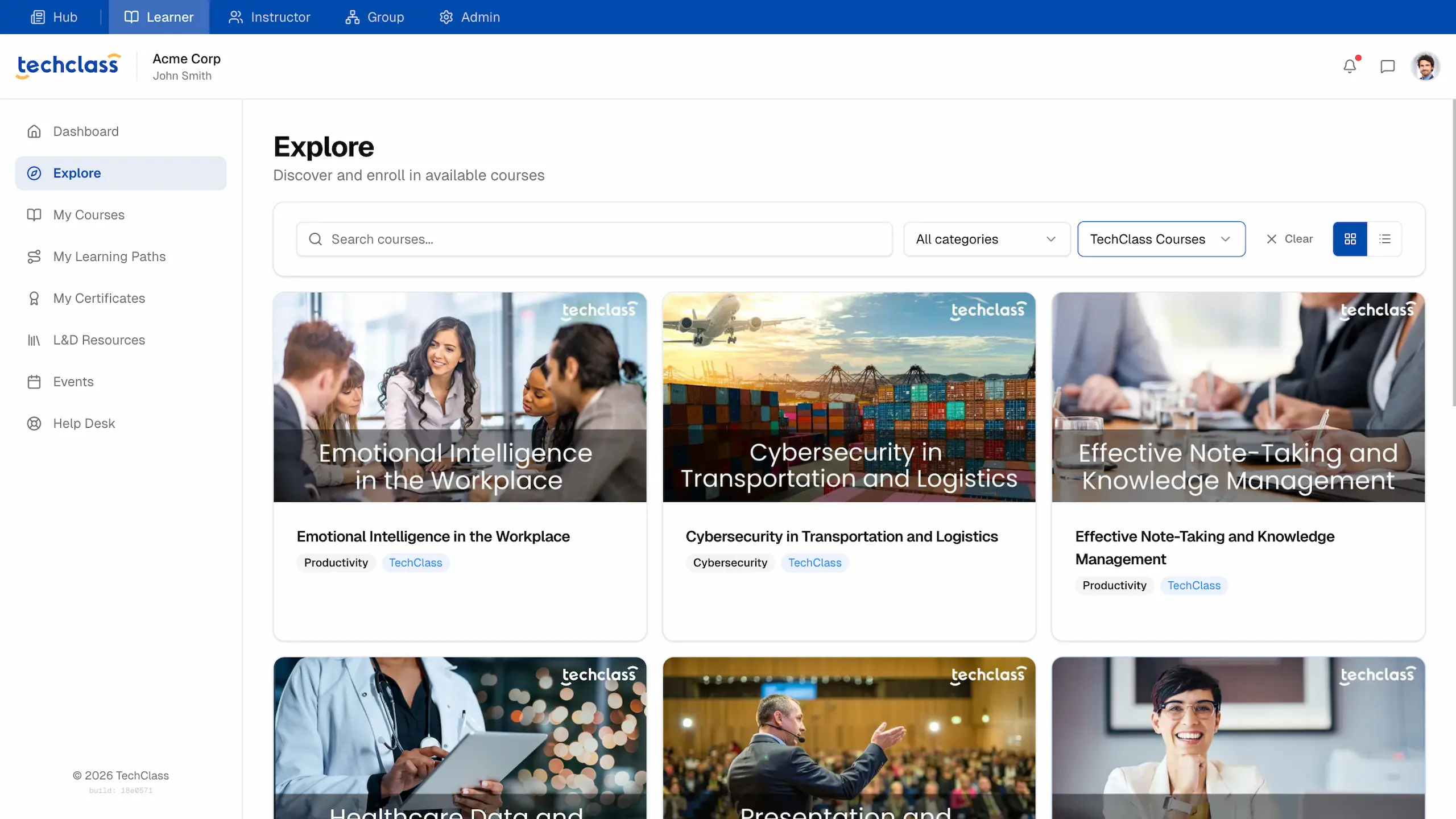Screen dimensions: 1456x819
Task: Open L&D Resources section
Action: click(98, 340)
